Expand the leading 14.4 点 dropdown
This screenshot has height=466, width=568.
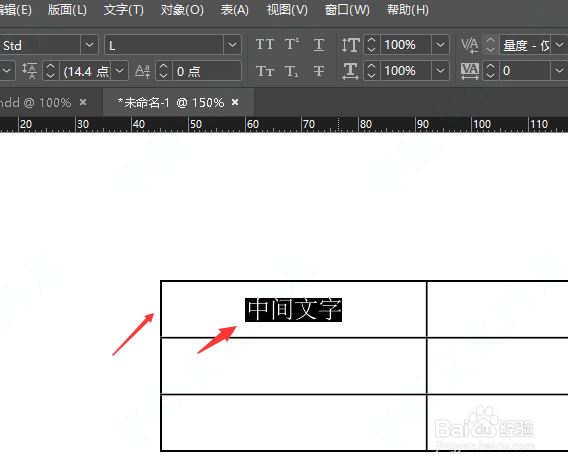(x=120, y=71)
